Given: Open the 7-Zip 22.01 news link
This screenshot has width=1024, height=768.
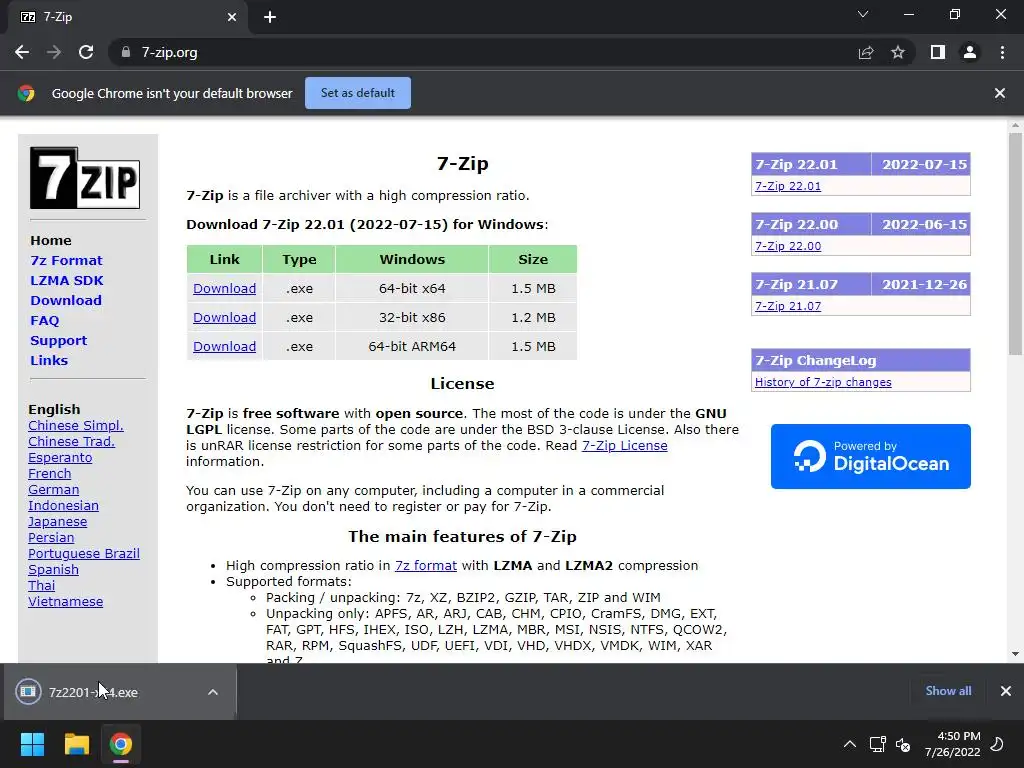Looking at the screenshot, I should pos(788,186).
